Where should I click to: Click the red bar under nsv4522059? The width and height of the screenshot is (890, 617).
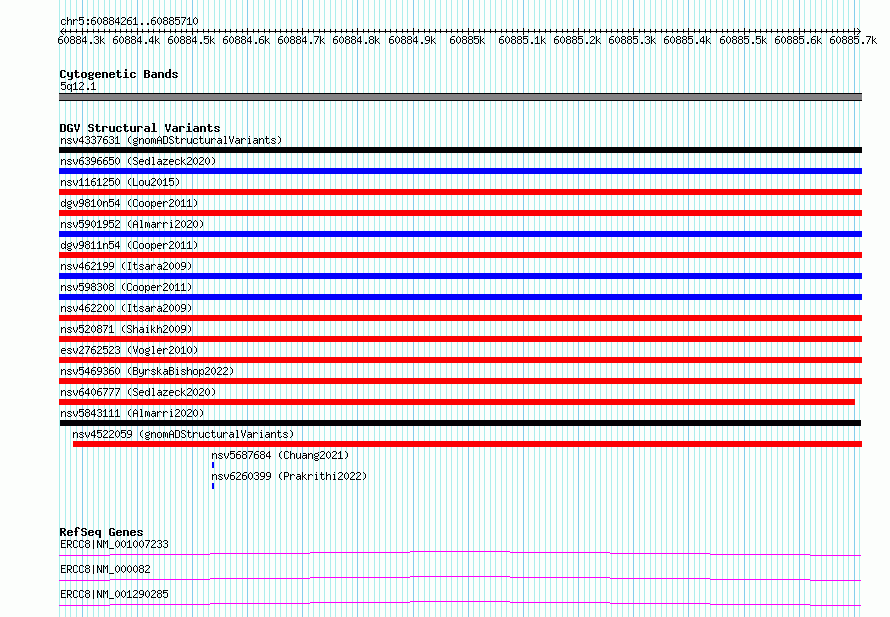[x=467, y=444]
